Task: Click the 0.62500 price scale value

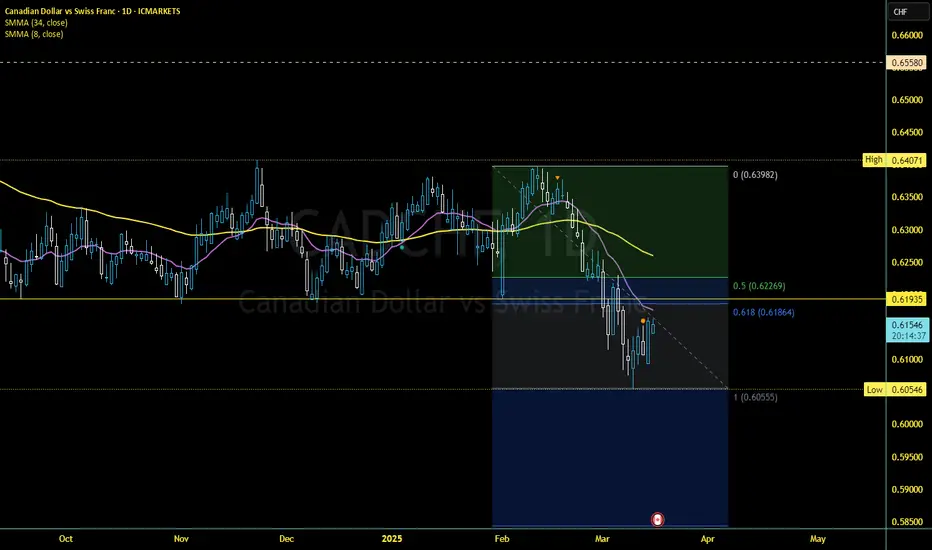Action: [907, 262]
